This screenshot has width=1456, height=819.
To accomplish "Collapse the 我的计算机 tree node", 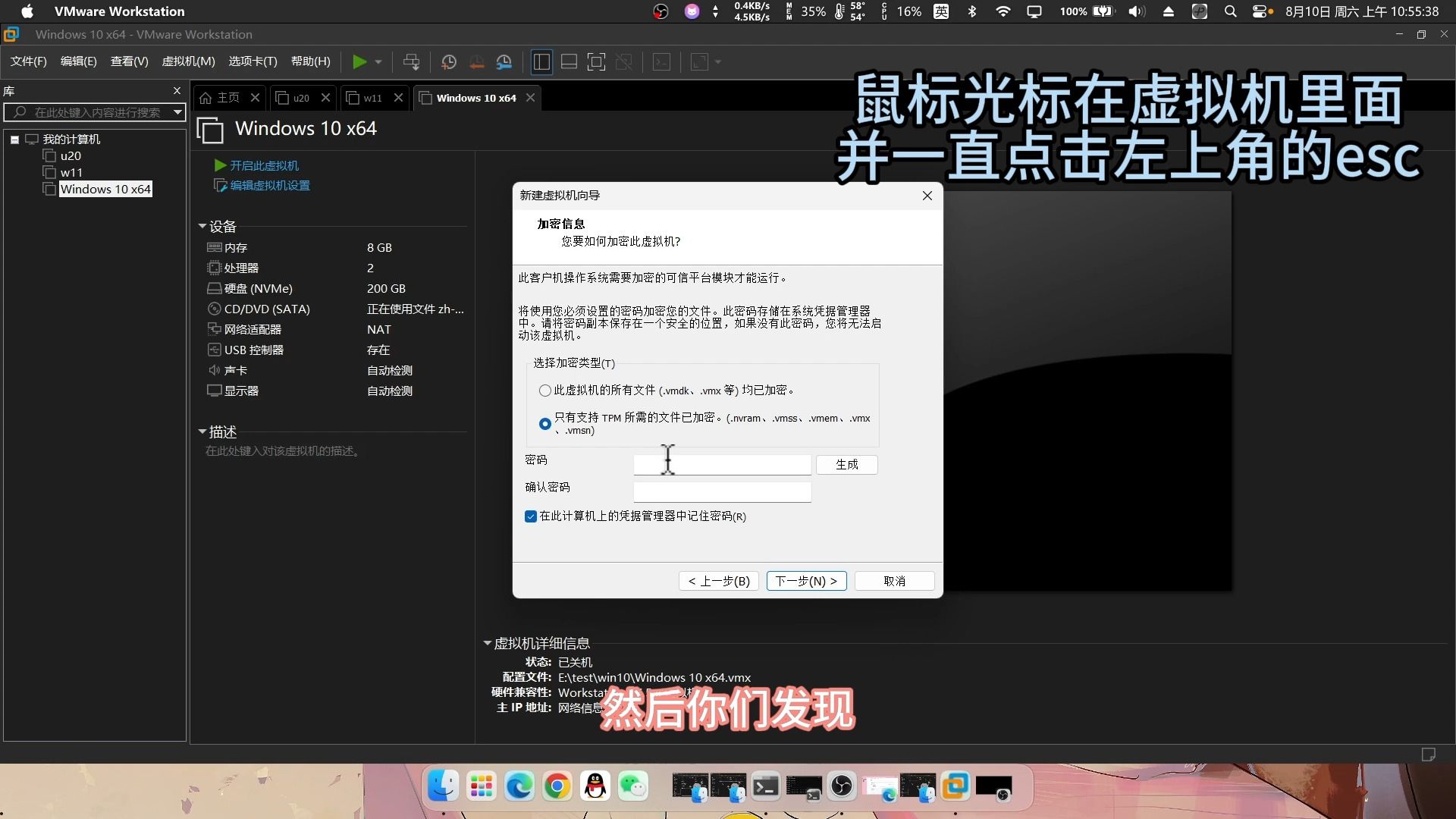I will point(14,140).
